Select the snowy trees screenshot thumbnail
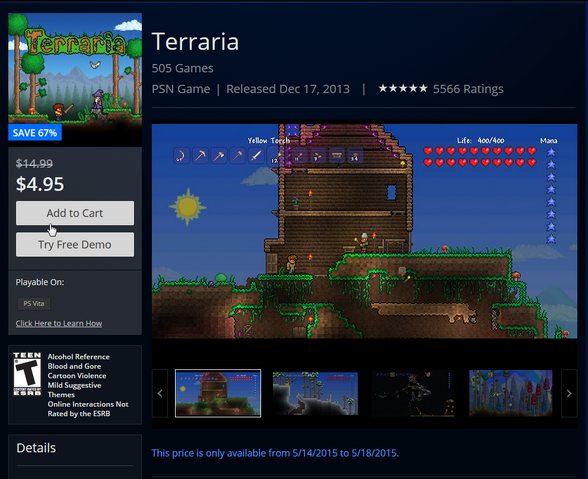Screen dimensions: 588x479 pyautogui.click(x=315, y=393)
